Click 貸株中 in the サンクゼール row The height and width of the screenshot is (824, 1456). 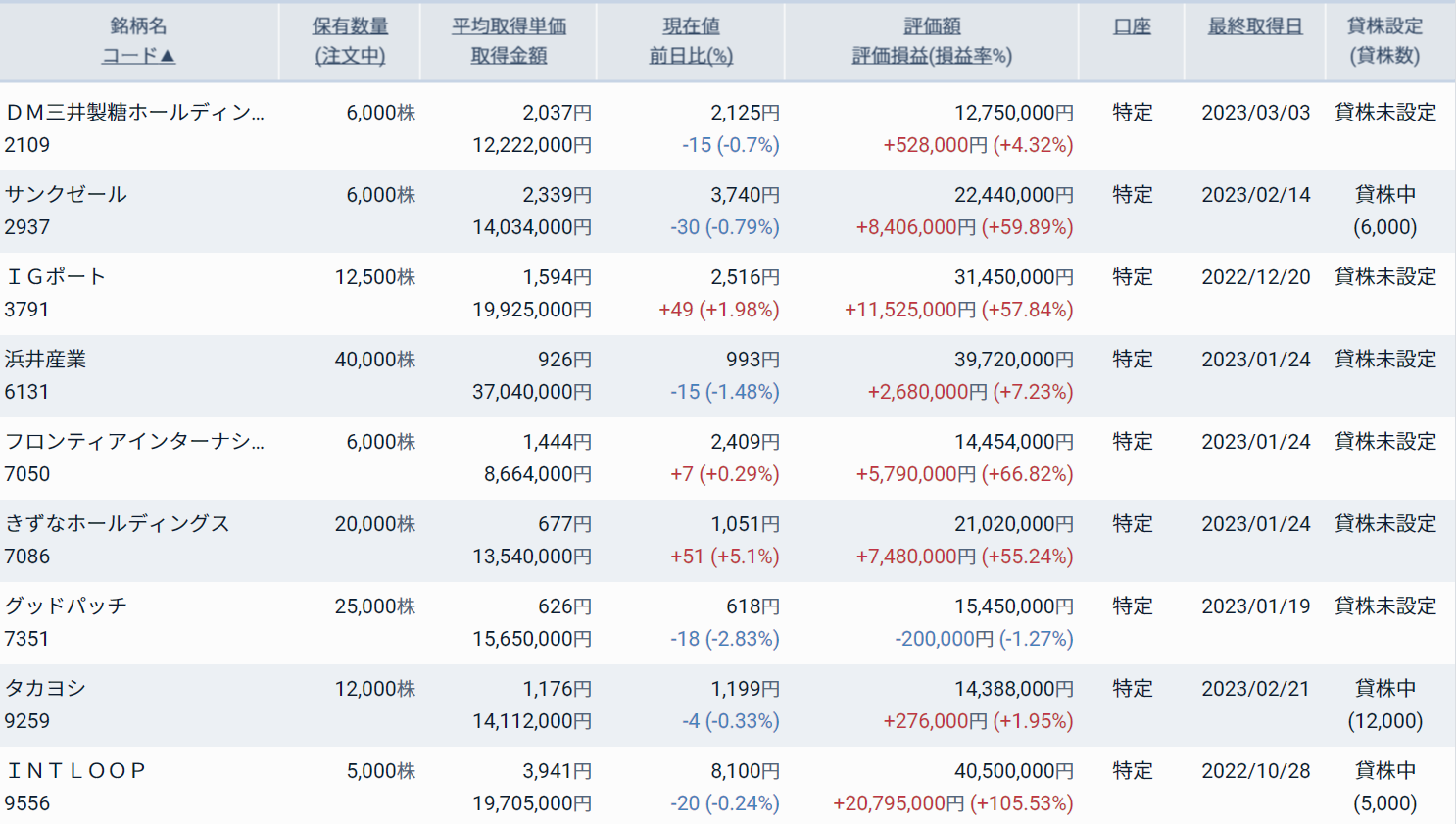coord(1385,195)
